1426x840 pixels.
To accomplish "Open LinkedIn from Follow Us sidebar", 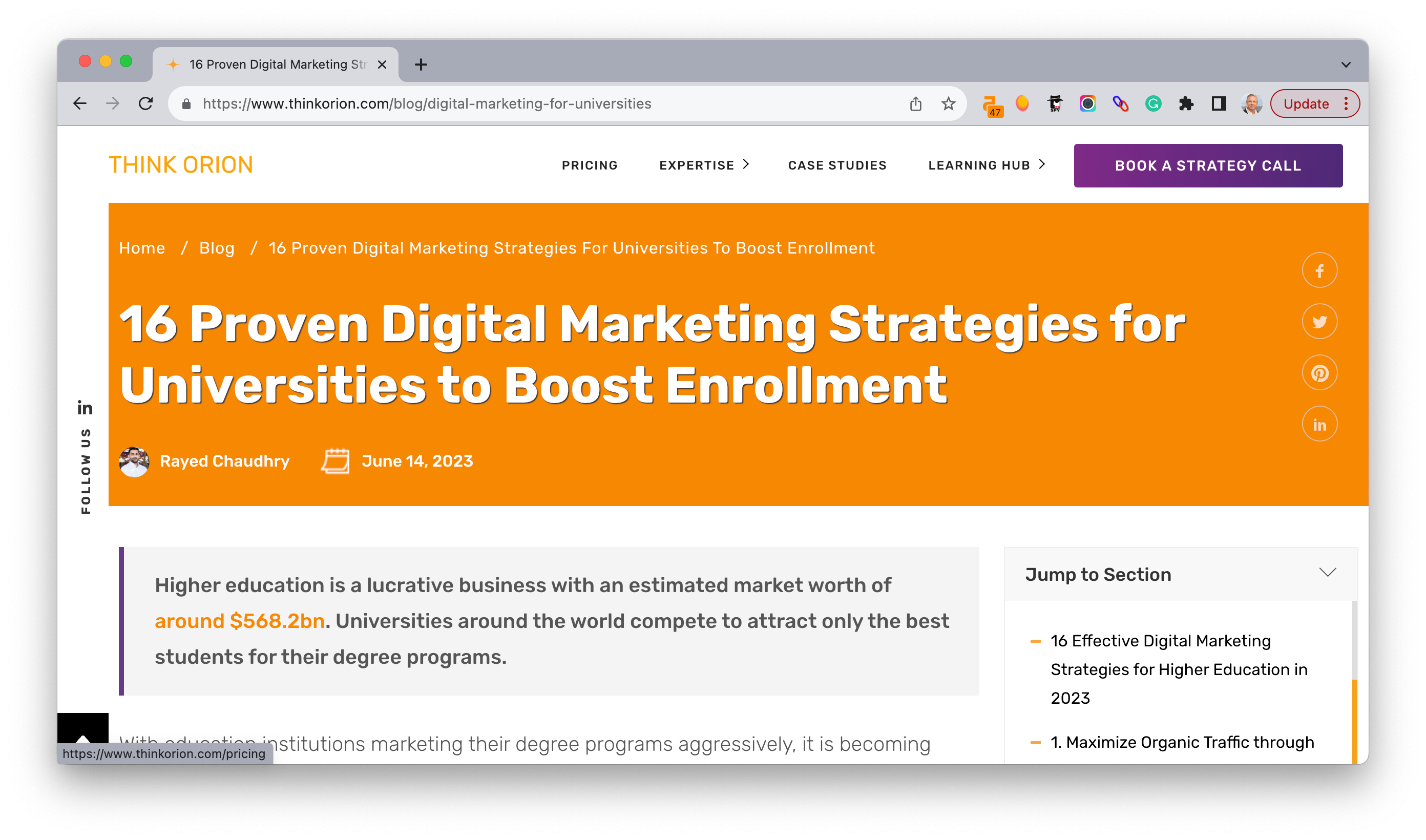I will point(85,408).
